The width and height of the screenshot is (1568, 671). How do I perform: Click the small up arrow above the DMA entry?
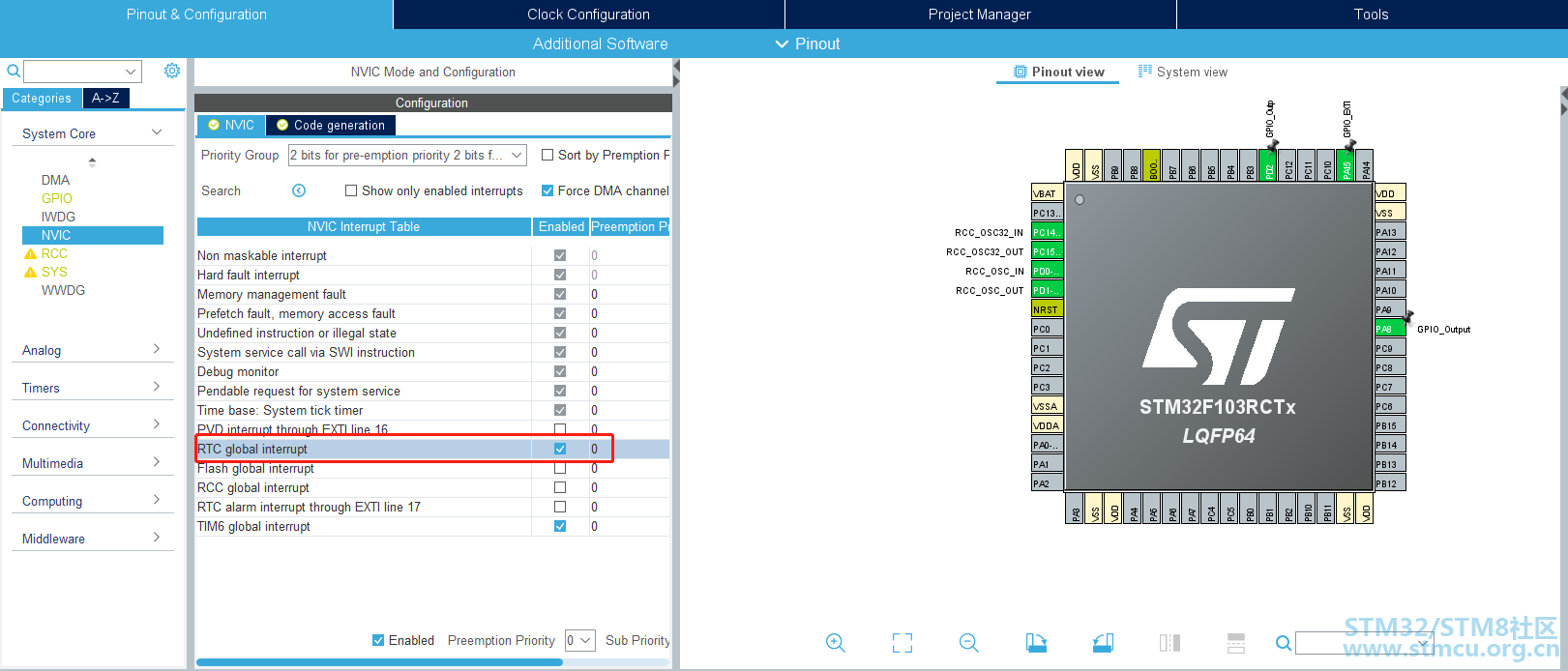(x=93, y=161)
